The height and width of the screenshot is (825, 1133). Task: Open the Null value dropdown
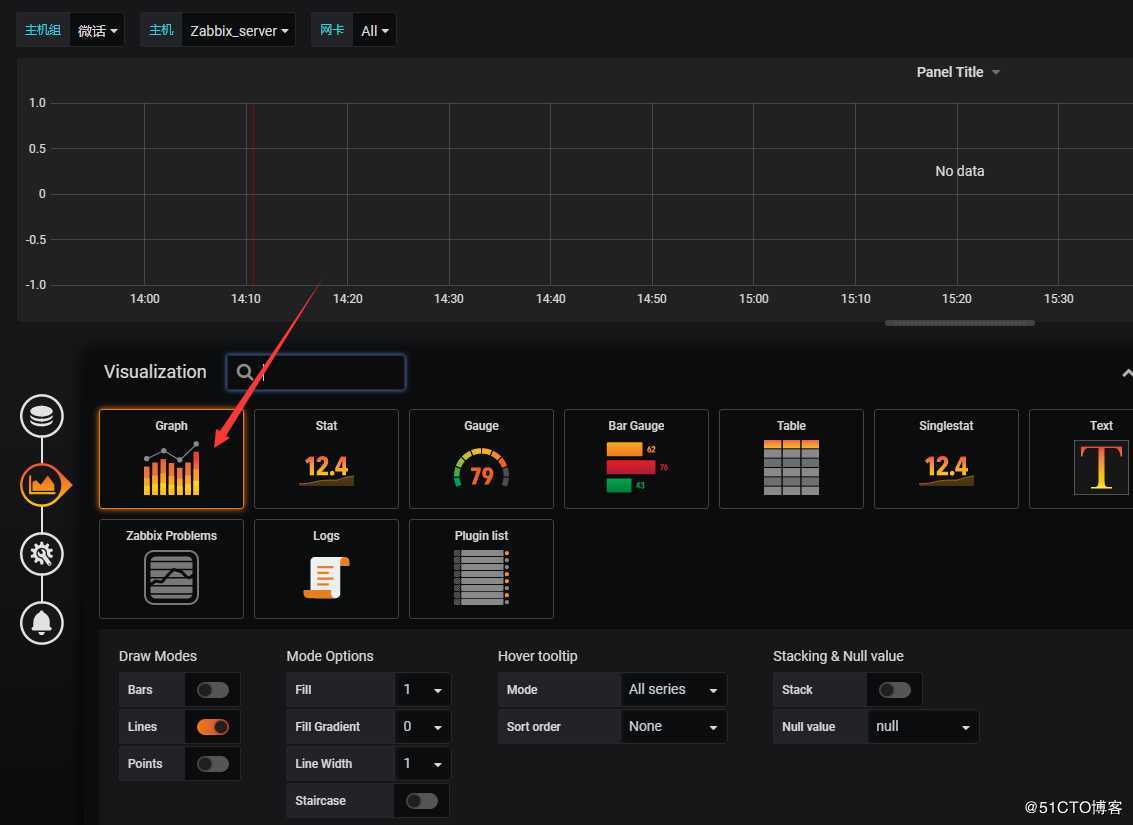(923, 727)
